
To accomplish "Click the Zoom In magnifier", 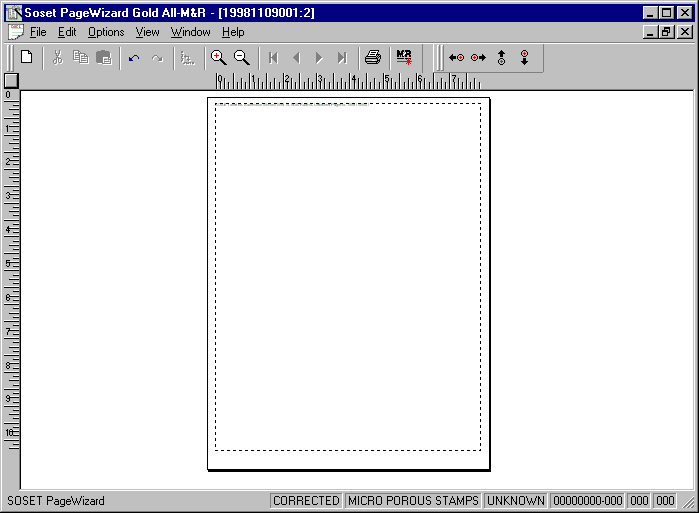I will pyautogui.click(x=219, y=58).
